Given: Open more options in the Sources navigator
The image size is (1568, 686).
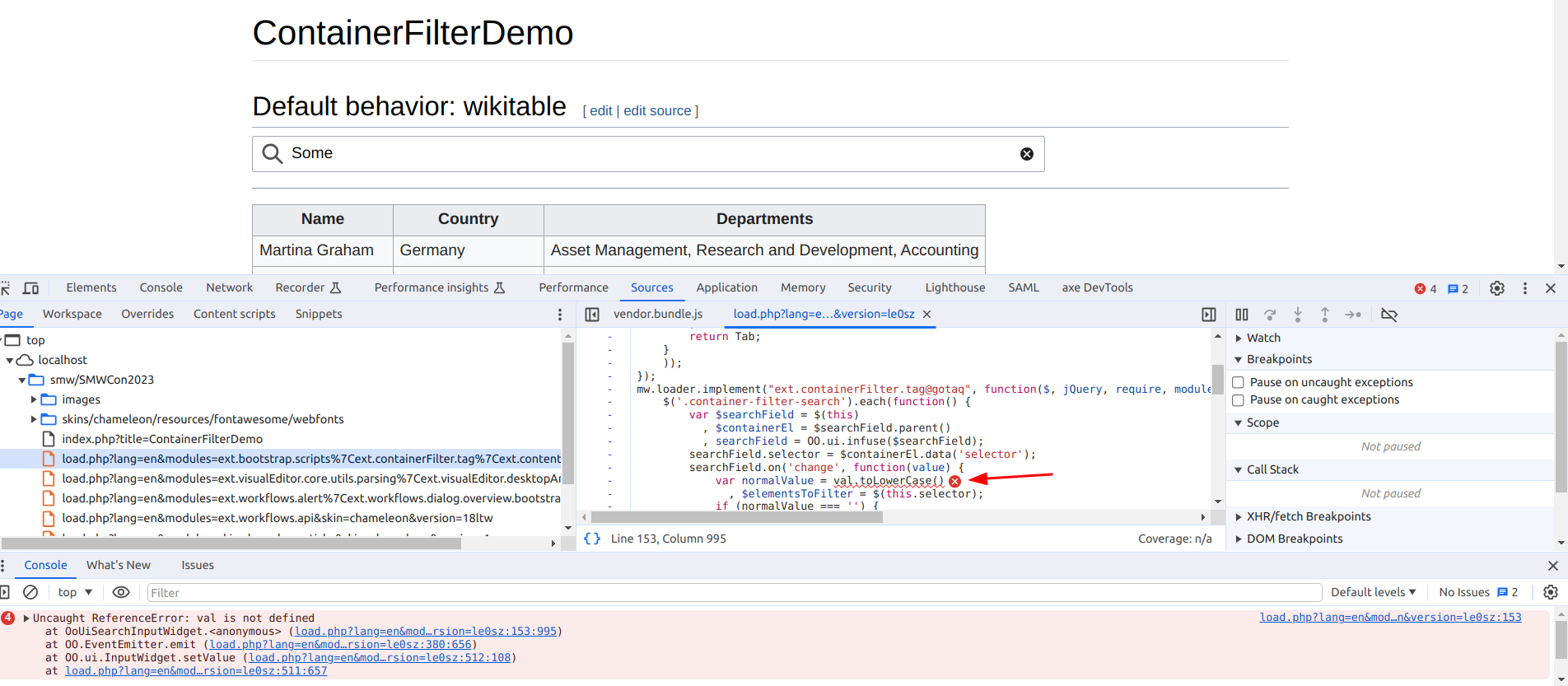Looking at the screenshot, I should coord(560,315).
